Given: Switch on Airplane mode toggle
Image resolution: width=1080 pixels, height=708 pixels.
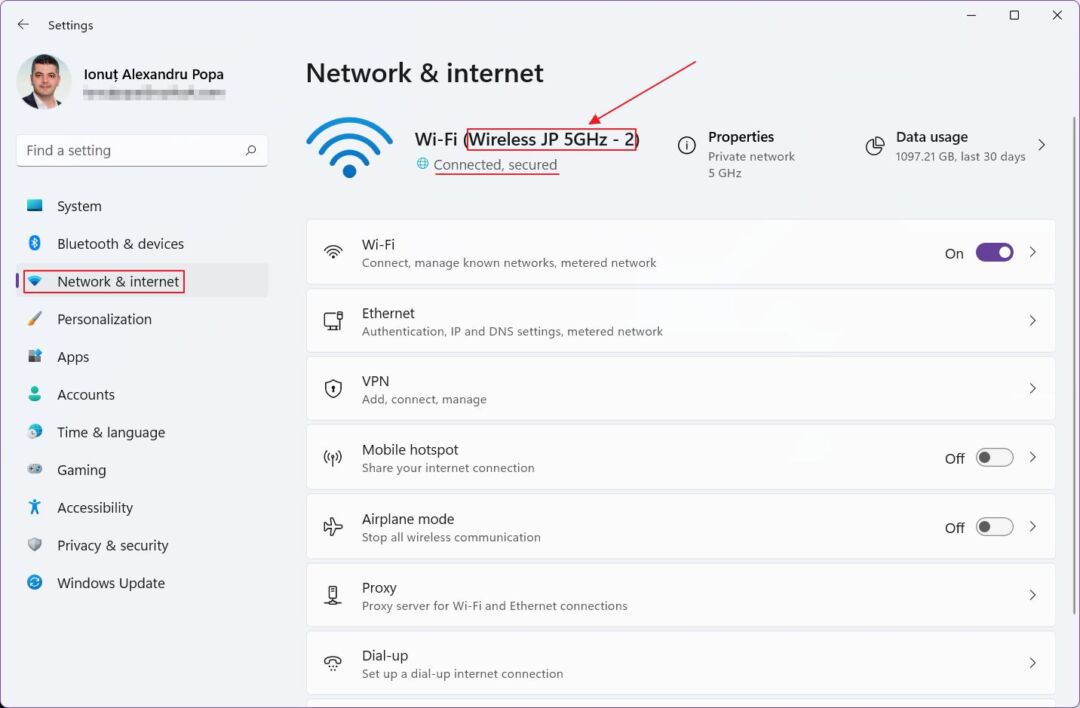Looking at the screenshot, I should pos(995,527).
